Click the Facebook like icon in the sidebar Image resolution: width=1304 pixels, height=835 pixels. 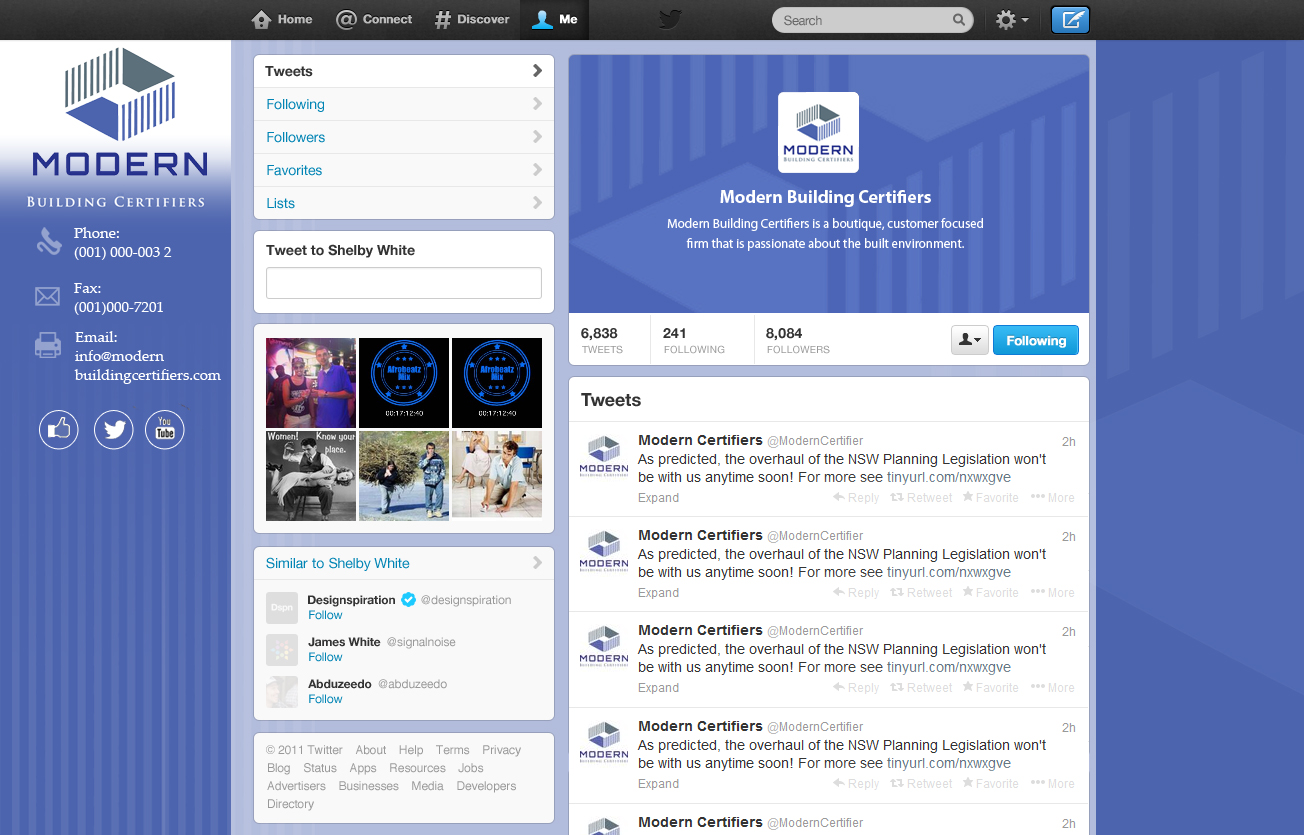[x=58, y=429]
